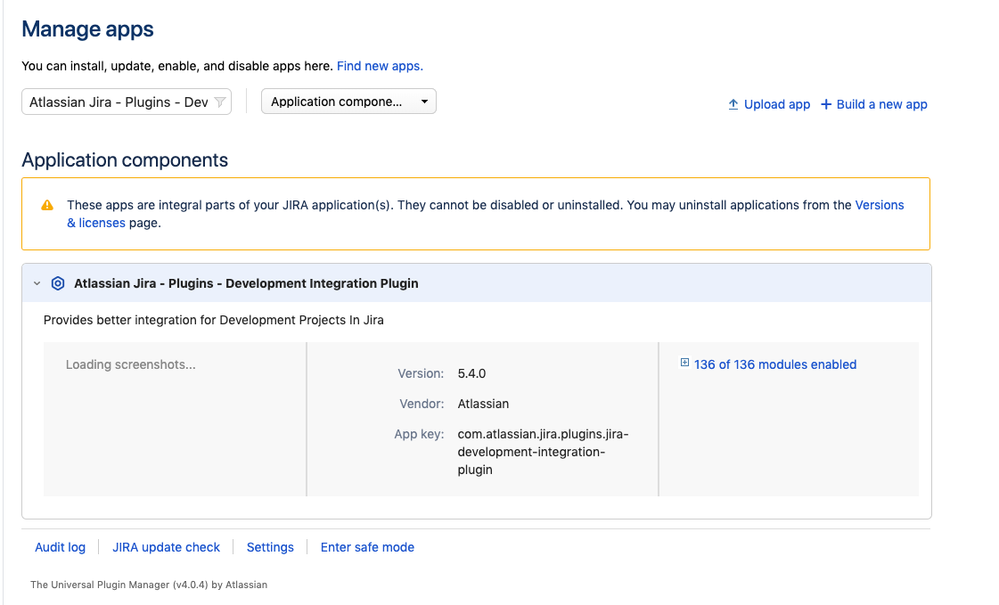Screen dimensions: 999x605
Task: Click the funnel icon in the filter field
Action: click(x=220, y=102)
